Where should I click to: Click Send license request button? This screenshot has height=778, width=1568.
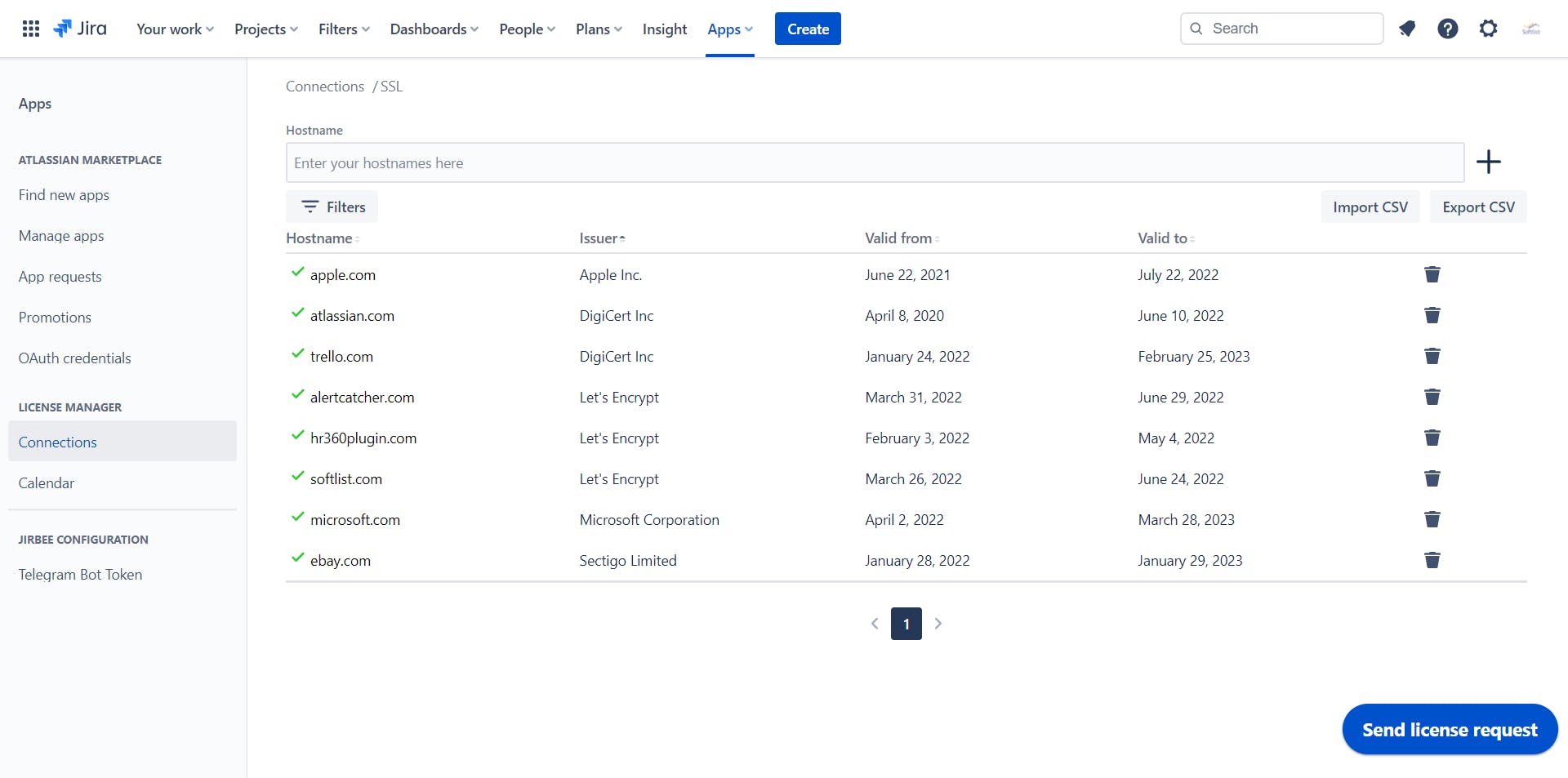[x=1450, y=729]
